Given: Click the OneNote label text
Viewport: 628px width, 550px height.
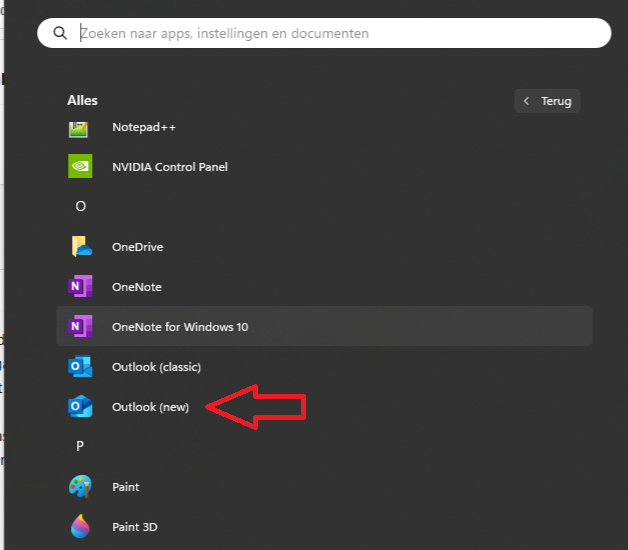Looking at the screenshot, I should point(137,287).
